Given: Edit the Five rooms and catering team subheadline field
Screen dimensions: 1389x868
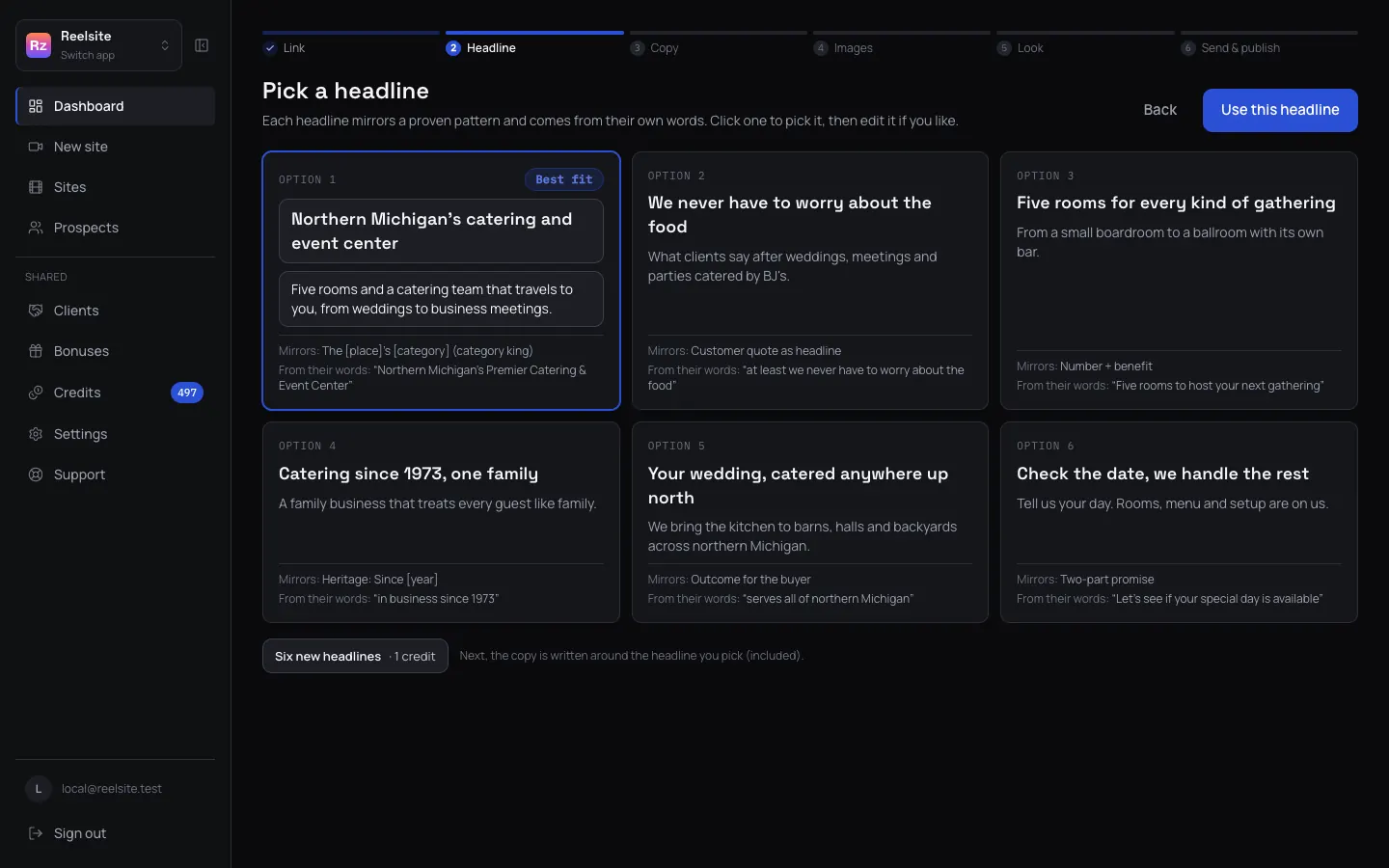Looking at the screenshot, I should coord(441,299).
